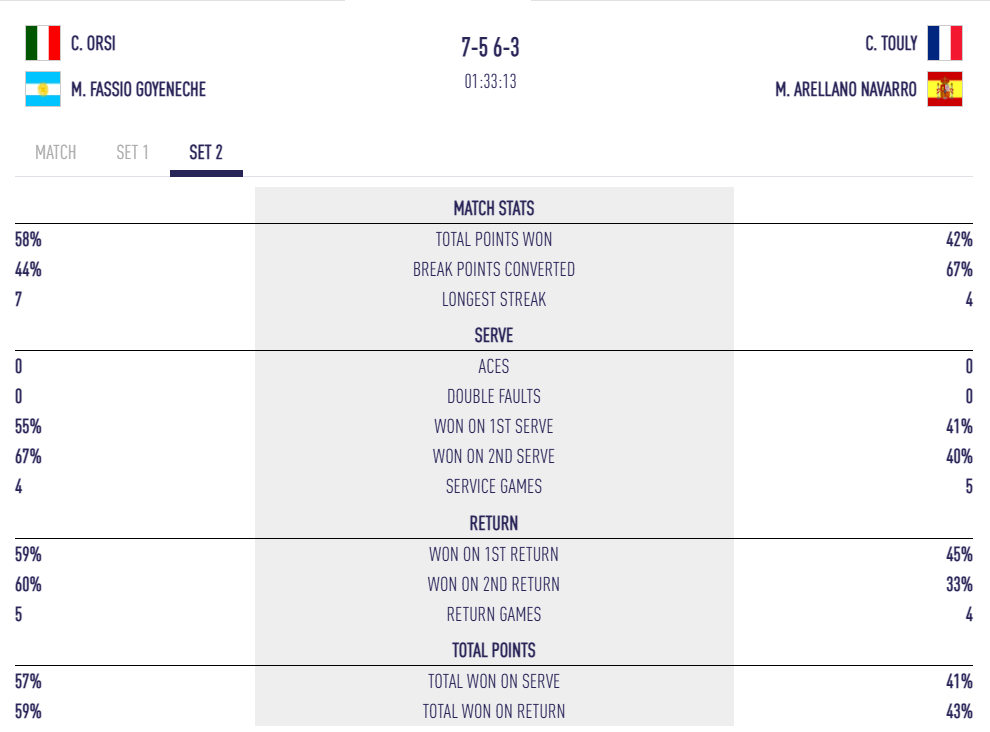
Task: Click the MATCH STATS section header
Action: [494, 209]
